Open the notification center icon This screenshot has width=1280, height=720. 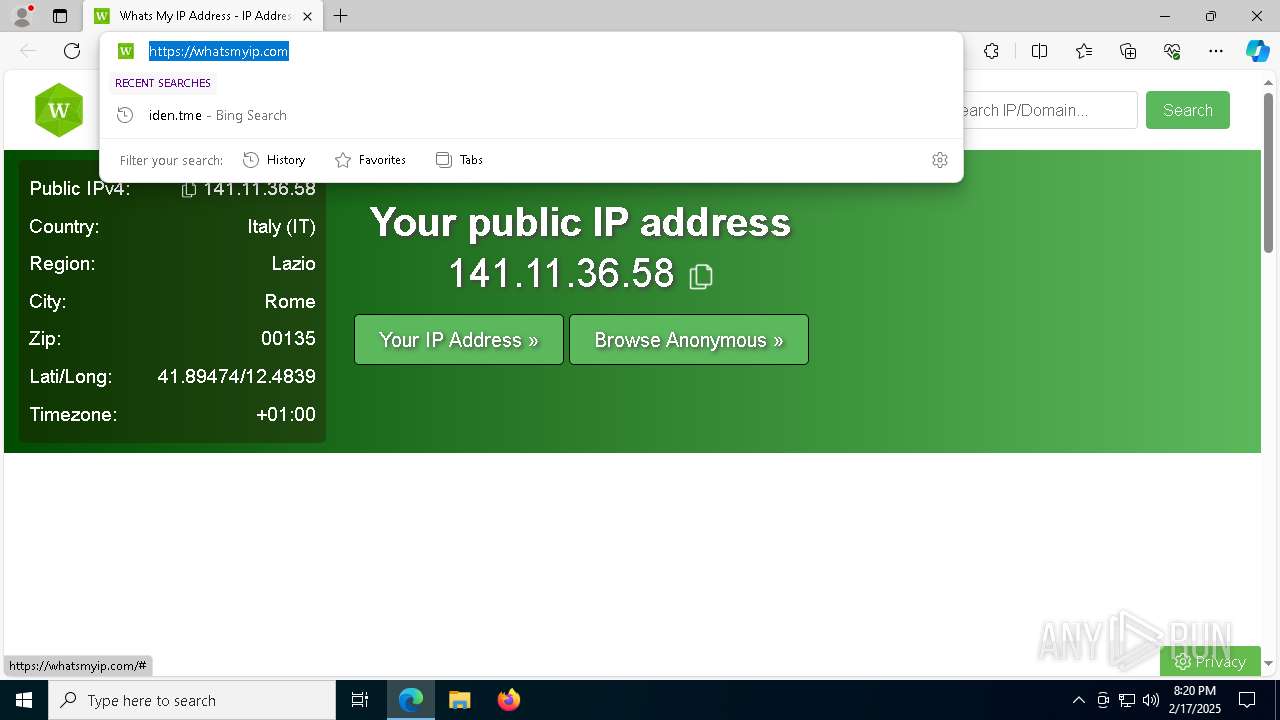tap(1247, 700)
